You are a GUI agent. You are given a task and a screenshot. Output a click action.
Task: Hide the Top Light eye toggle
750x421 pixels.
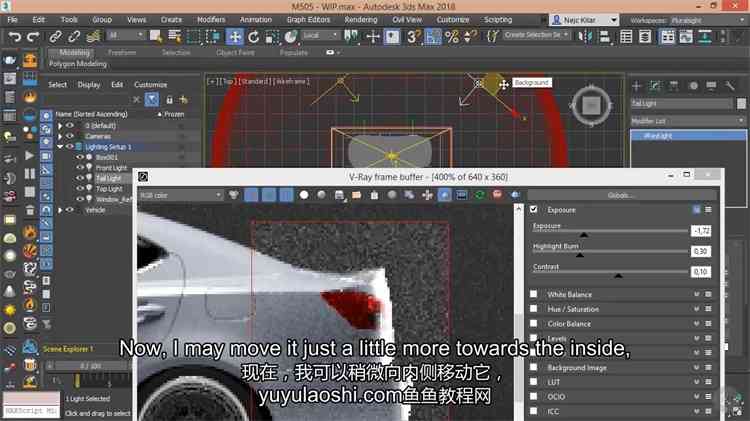point(80,188)
